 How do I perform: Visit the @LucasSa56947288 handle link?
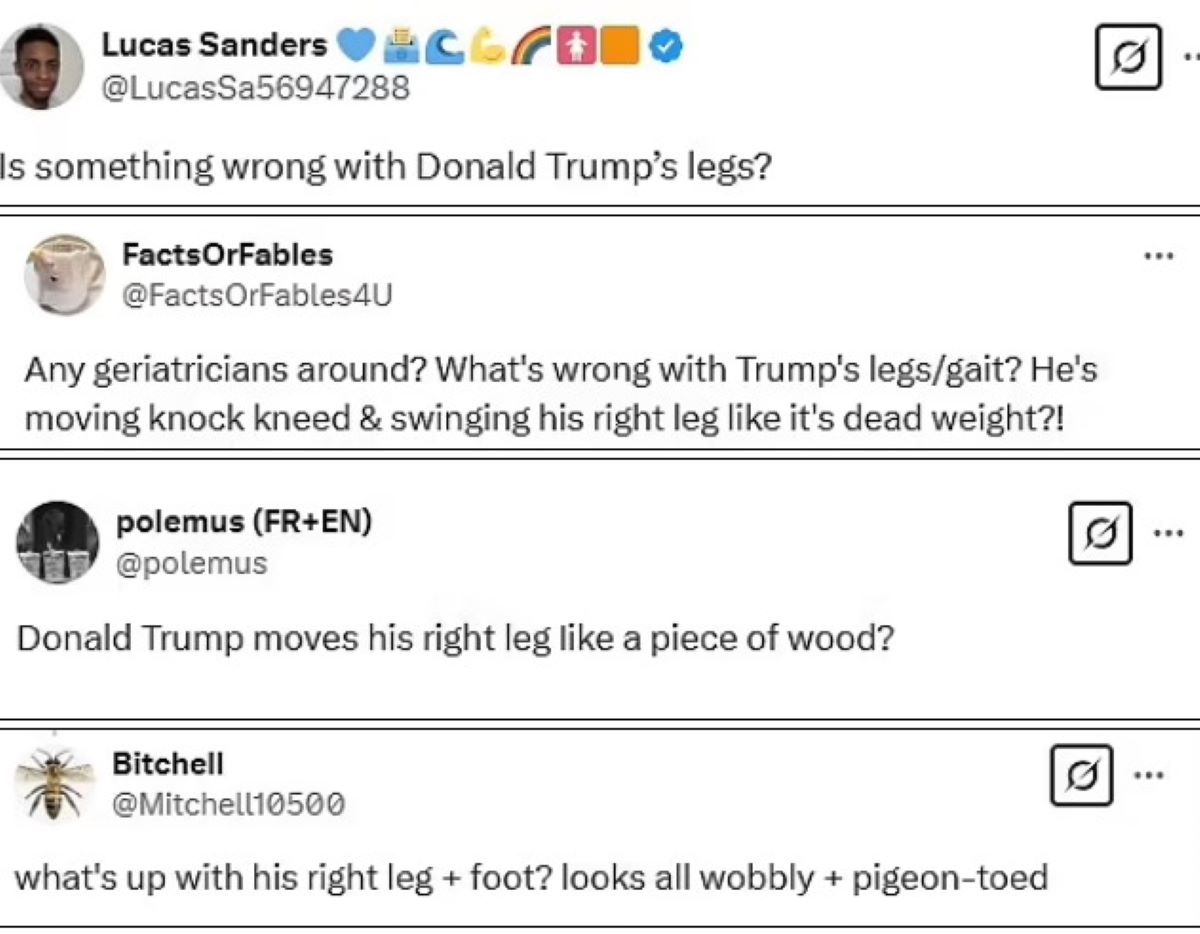point(255,88)
